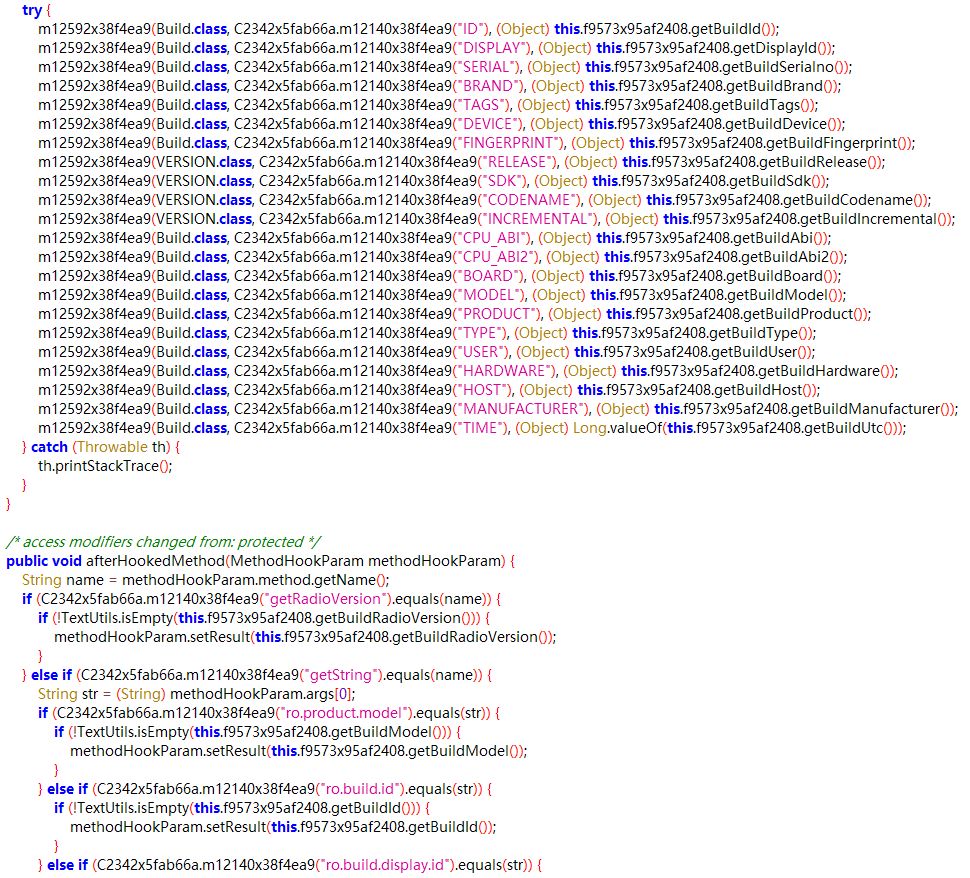
Task: Click the afterHookedMethod method name
Action: pos(157,560)
